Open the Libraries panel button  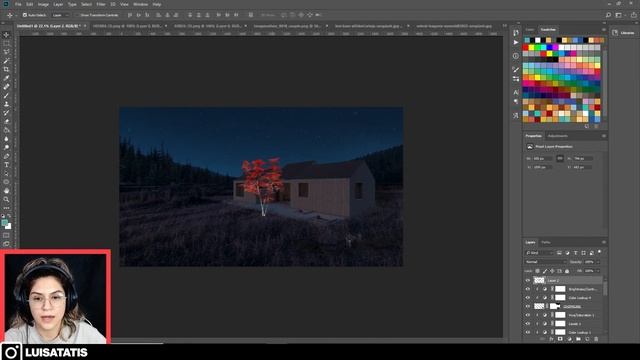(624, 33)
